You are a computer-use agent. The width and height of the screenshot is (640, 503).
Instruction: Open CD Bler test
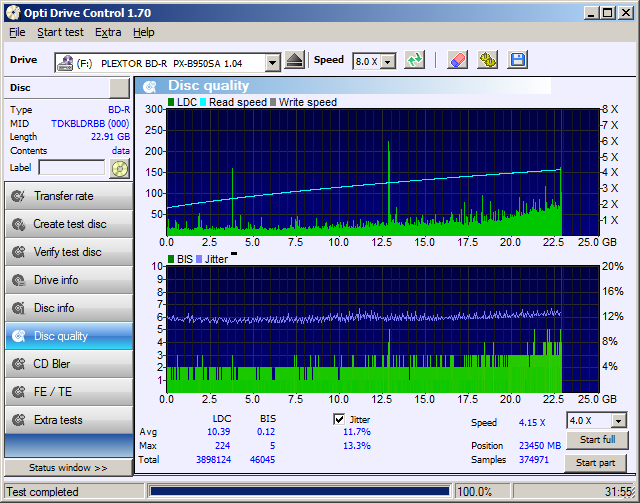(69, 364)
